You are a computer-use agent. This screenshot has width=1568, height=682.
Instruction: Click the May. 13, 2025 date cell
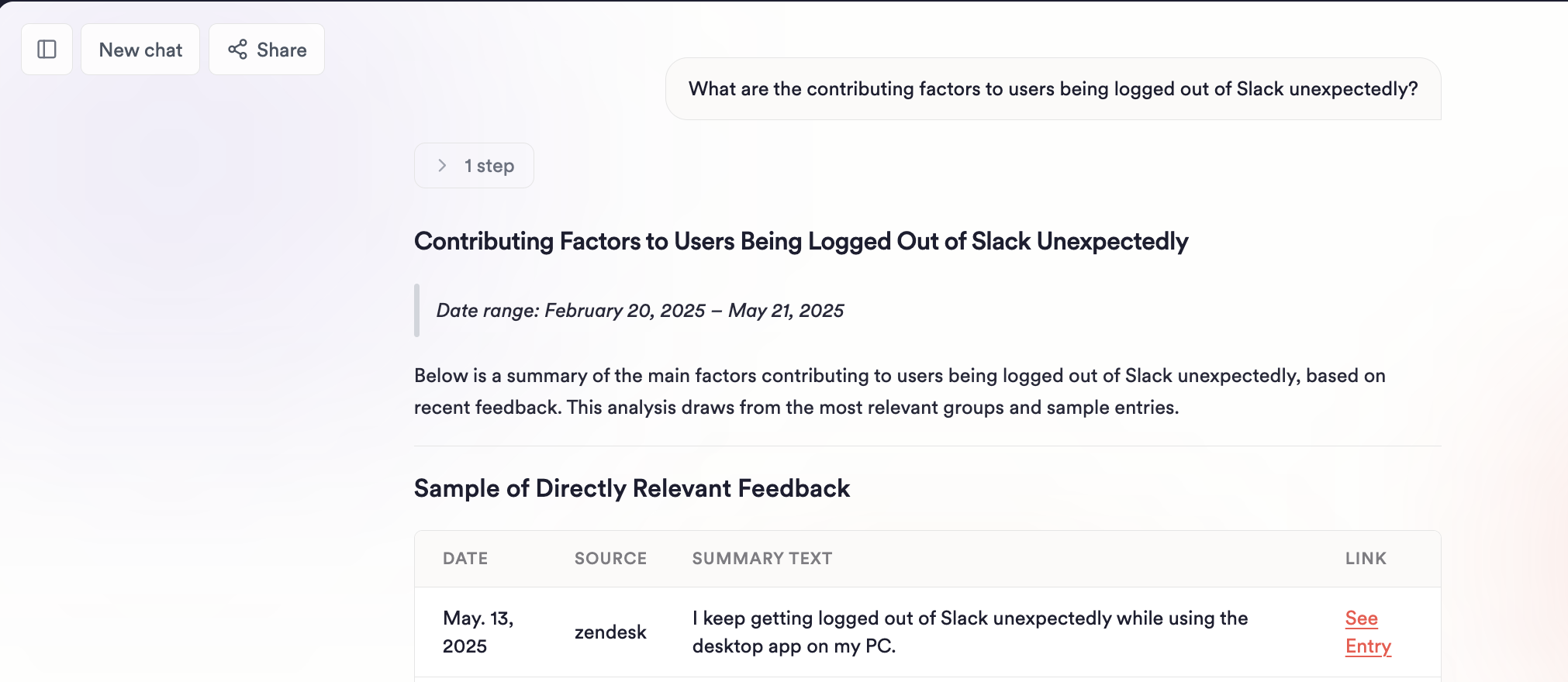(478, 632)
